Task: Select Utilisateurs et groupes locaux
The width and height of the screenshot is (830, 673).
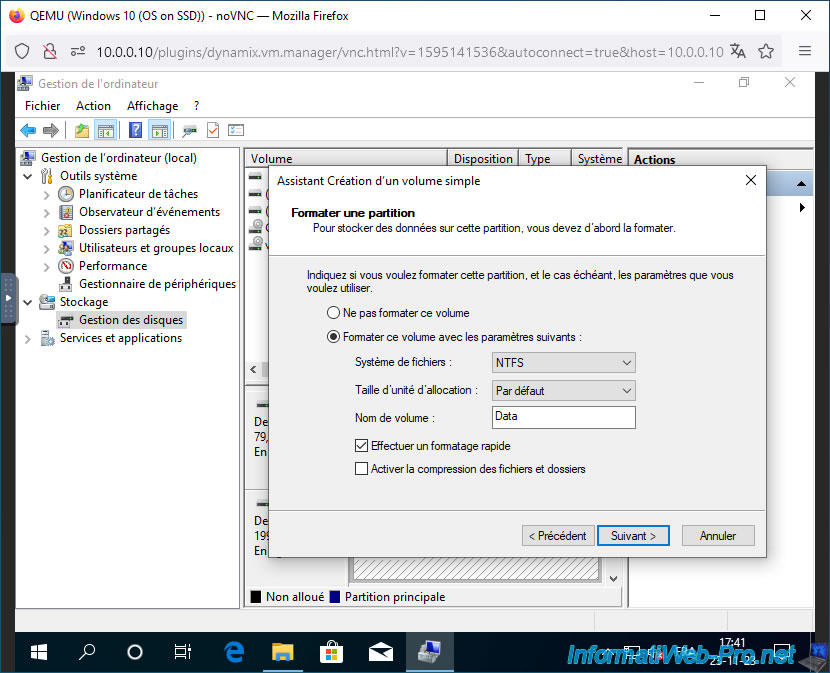Action: tap(156, 248)
